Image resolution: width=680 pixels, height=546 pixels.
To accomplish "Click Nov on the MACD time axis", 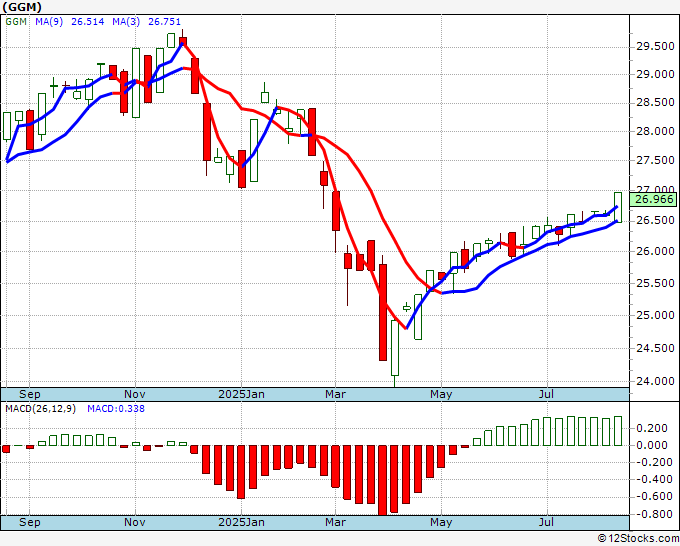I will pos(135,522).
